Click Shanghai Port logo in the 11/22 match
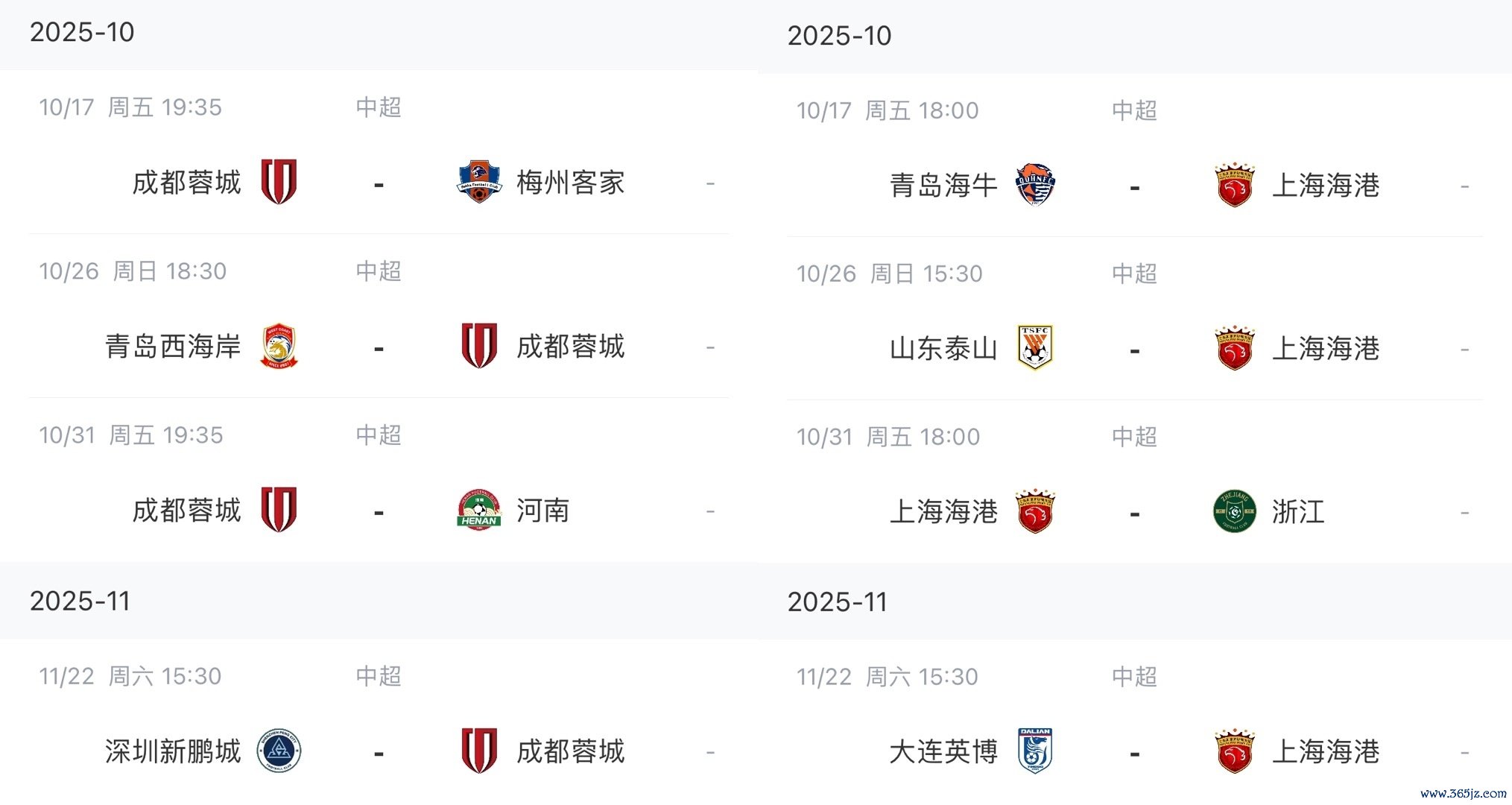 [x=1235, y=751]
